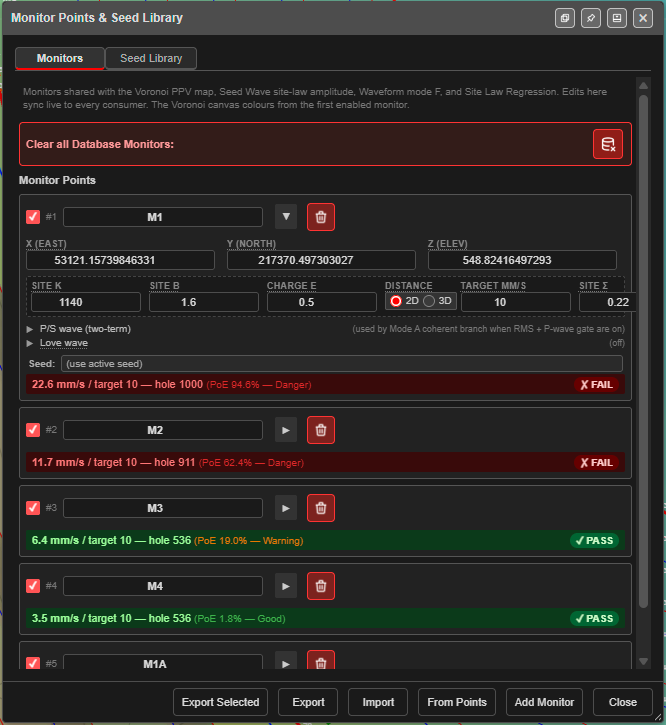Select the 3D distance radio button
666x725 pixels.
click(x=429, y=301)
